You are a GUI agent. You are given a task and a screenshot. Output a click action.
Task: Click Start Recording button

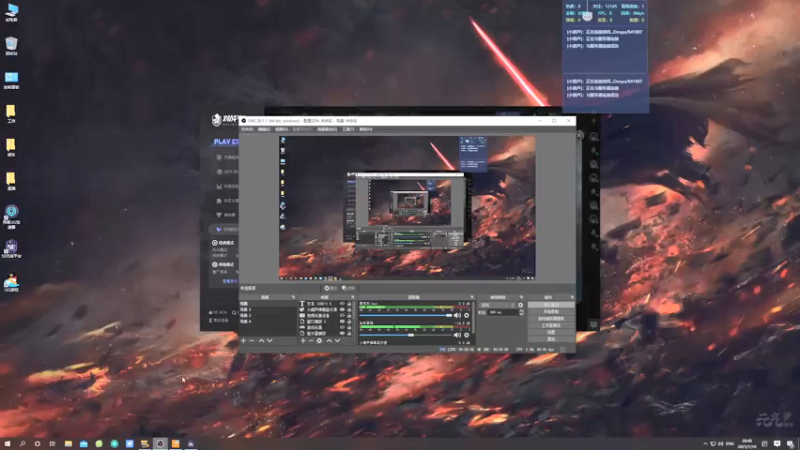point(551,311)
